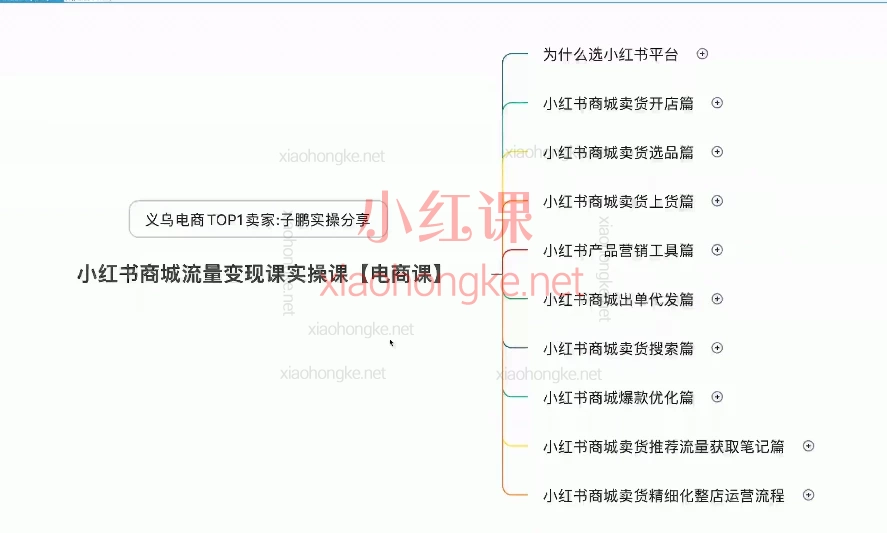This screenshot has width=887, height=533.
Task: Select the 小红书商城卖货开店篇 node text
Action: (x=618, y=104)
